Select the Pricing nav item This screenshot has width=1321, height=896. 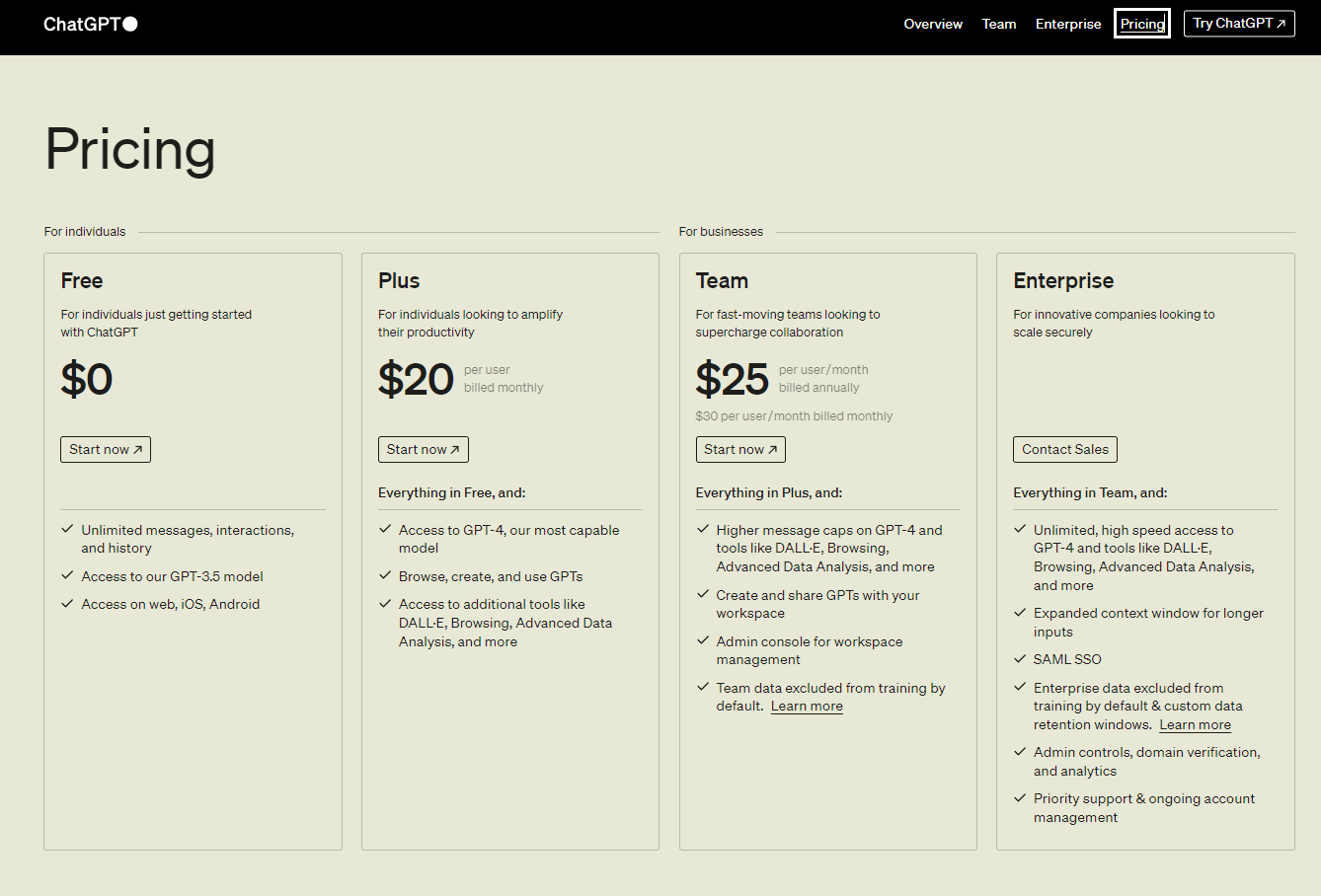coord(1142,24)
